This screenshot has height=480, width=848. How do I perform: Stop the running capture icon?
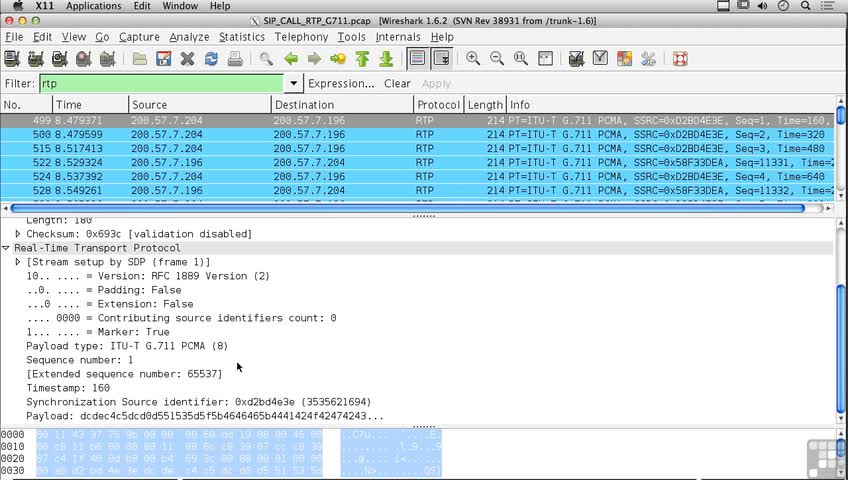tap(83, 58)
